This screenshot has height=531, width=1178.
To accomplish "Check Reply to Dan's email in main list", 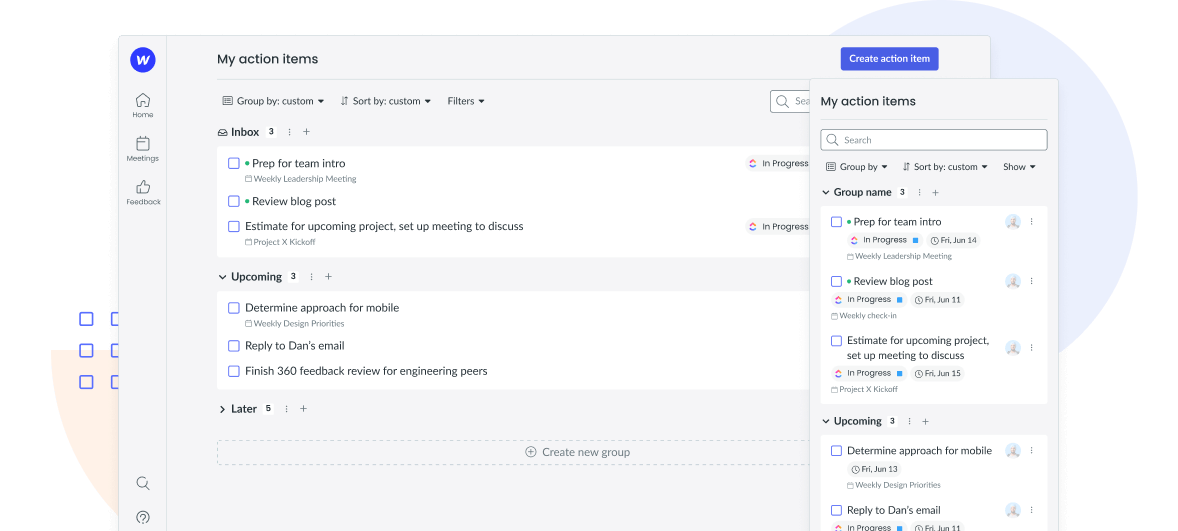I will click(234, 346).
